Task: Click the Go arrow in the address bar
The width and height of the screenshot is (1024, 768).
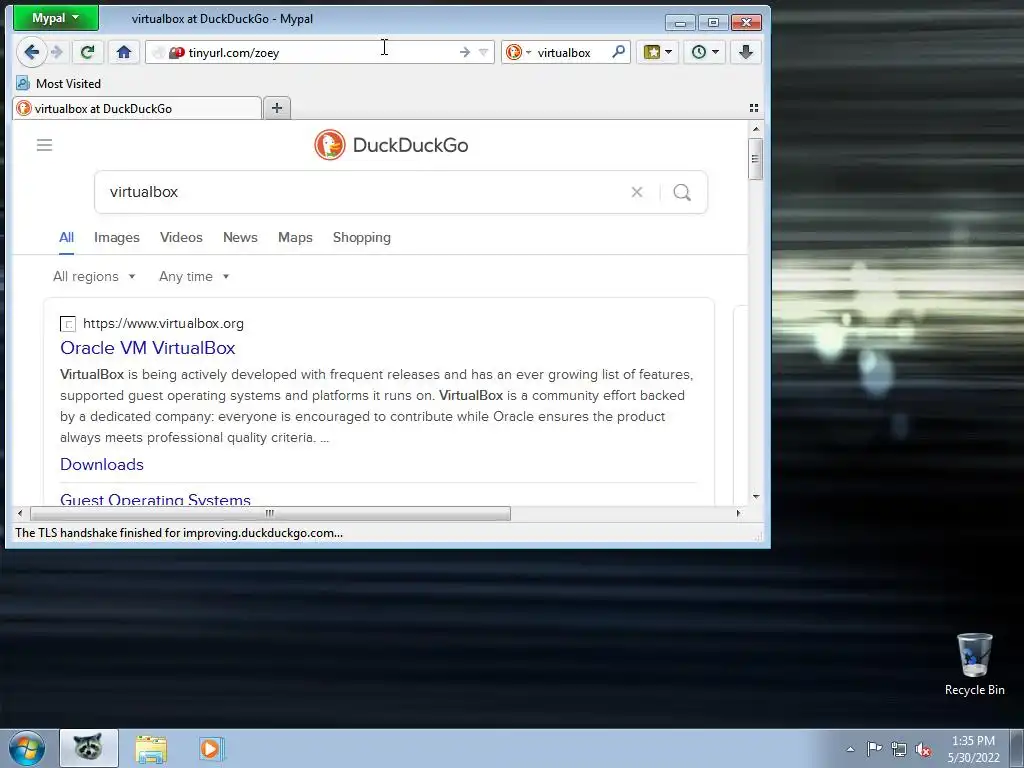Action: [464, 52]
